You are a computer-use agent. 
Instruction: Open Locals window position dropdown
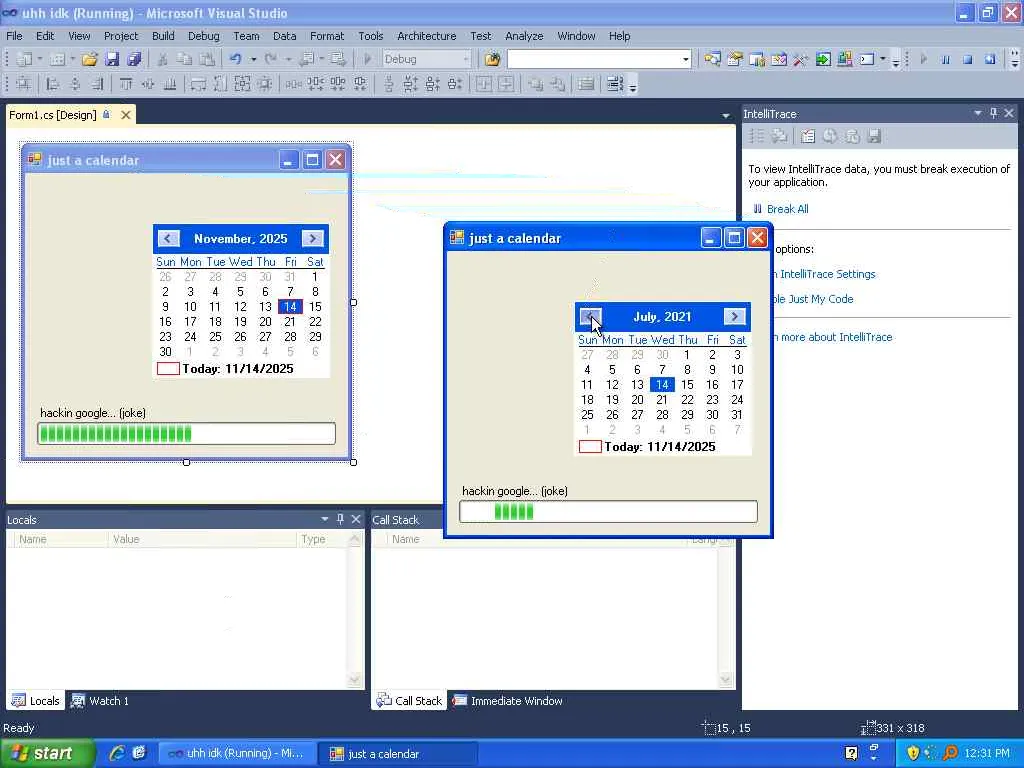click(x=325, y=519)
